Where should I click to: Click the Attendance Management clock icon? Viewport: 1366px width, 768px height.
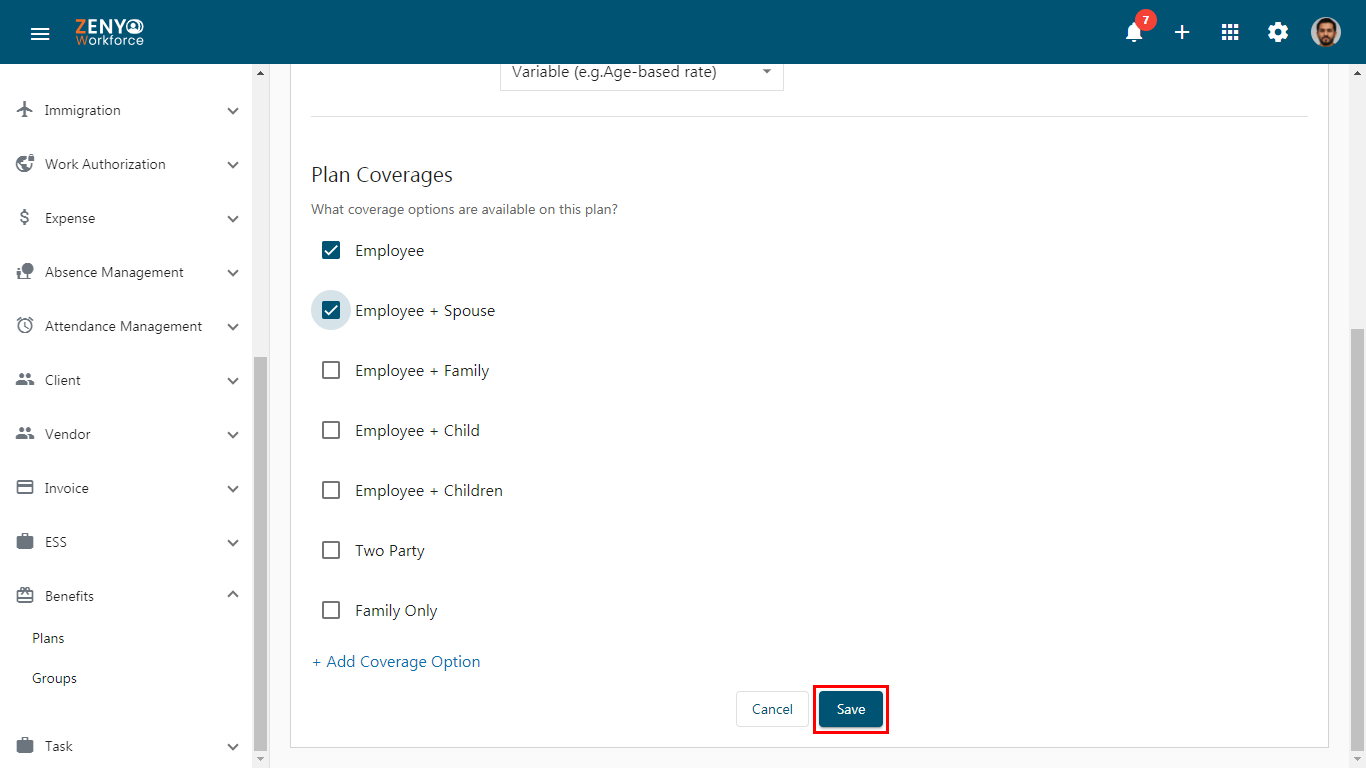[25, 326]
